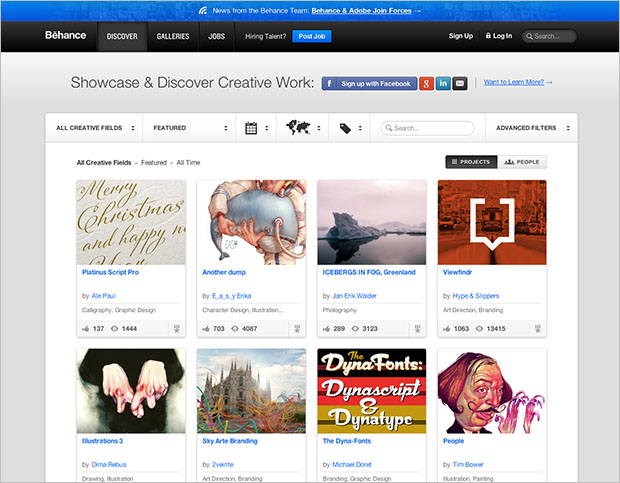Open the Dyna-Fonts thumbnail image
Viewport: 620px width, 483px height.
372,391
